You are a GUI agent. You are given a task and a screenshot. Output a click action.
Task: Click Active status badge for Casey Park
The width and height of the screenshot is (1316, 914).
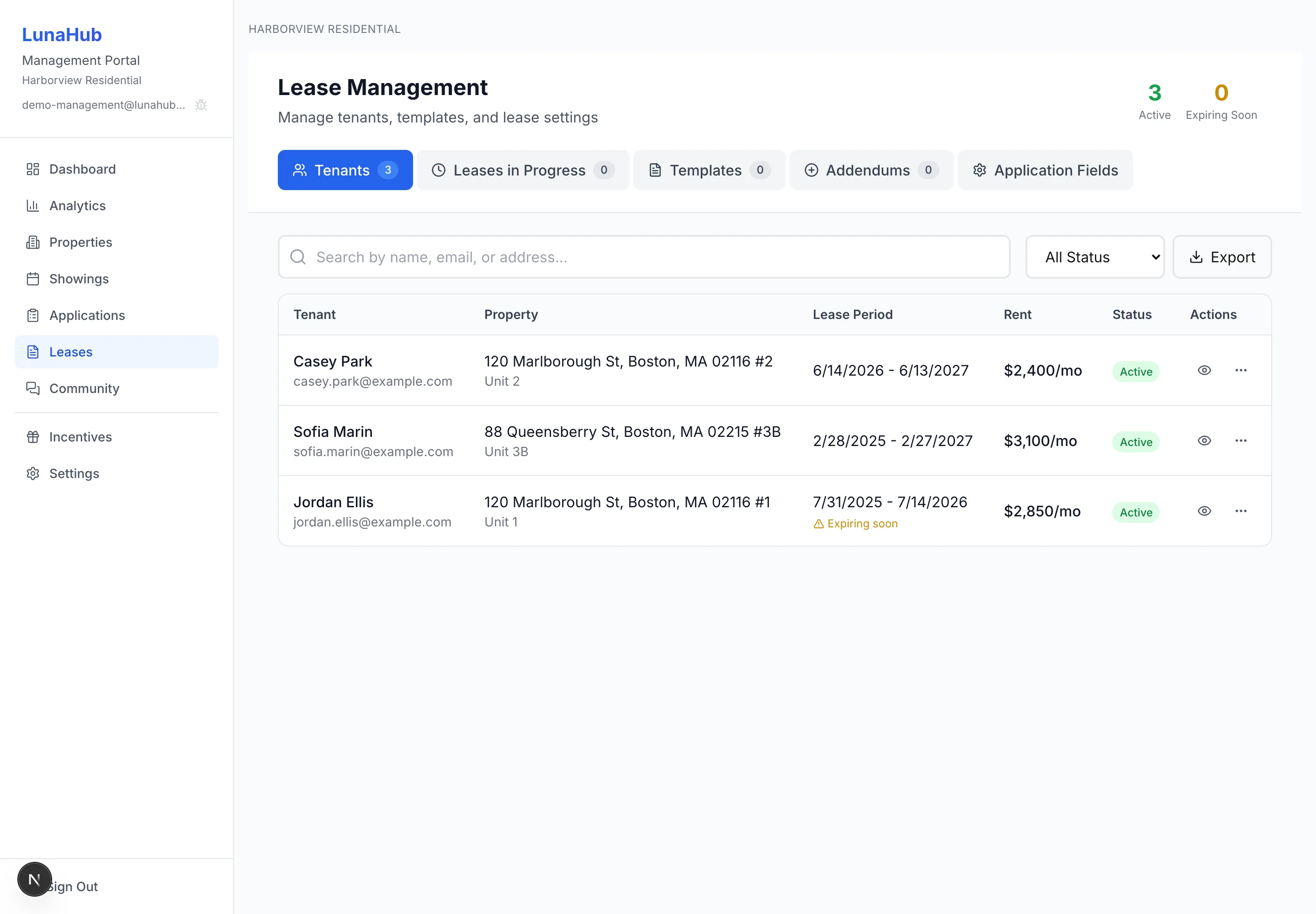1136,372
